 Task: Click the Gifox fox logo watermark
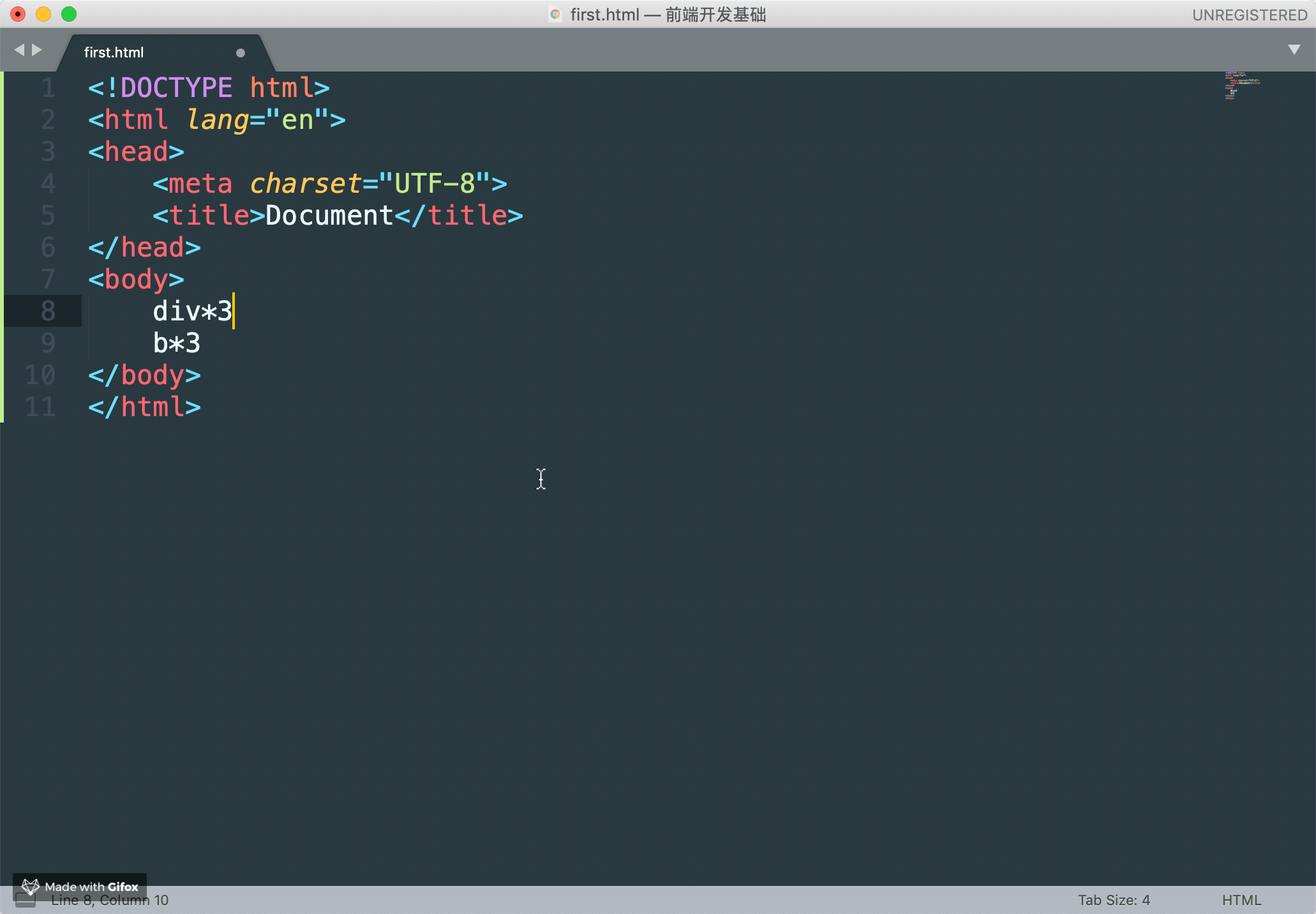(30, 887)
